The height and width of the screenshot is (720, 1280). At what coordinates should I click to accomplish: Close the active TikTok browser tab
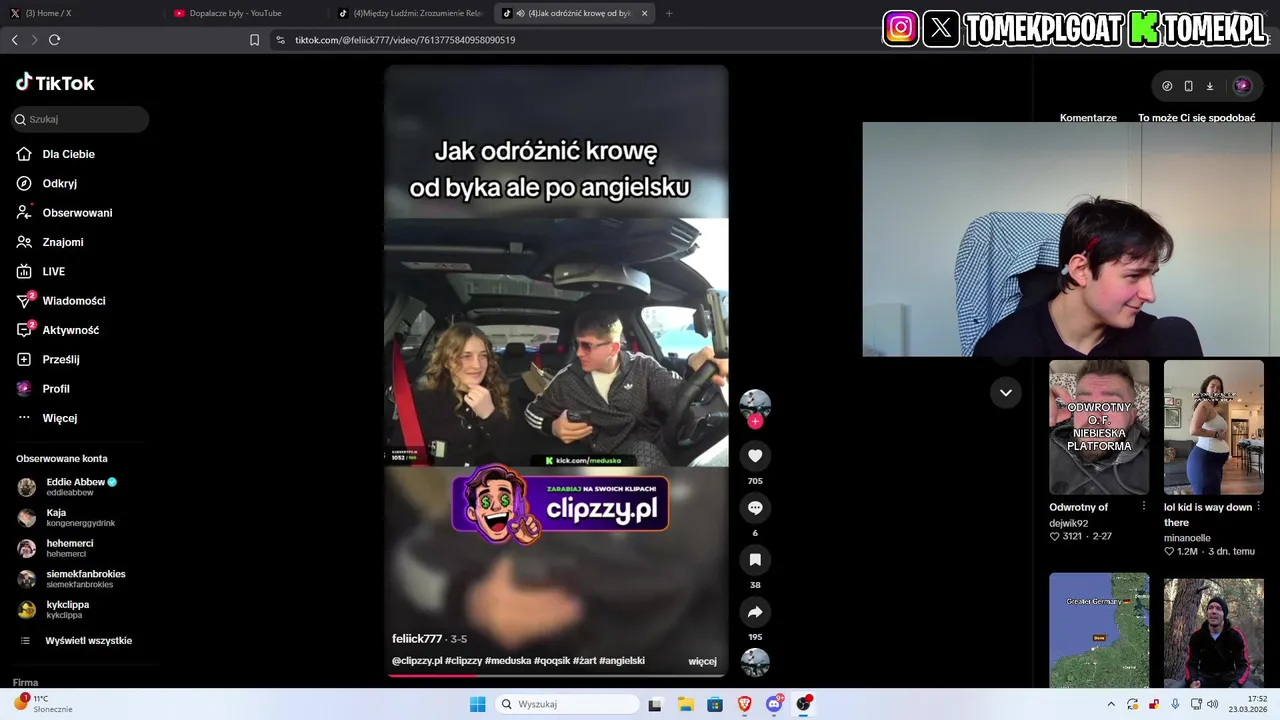point(644,13)
